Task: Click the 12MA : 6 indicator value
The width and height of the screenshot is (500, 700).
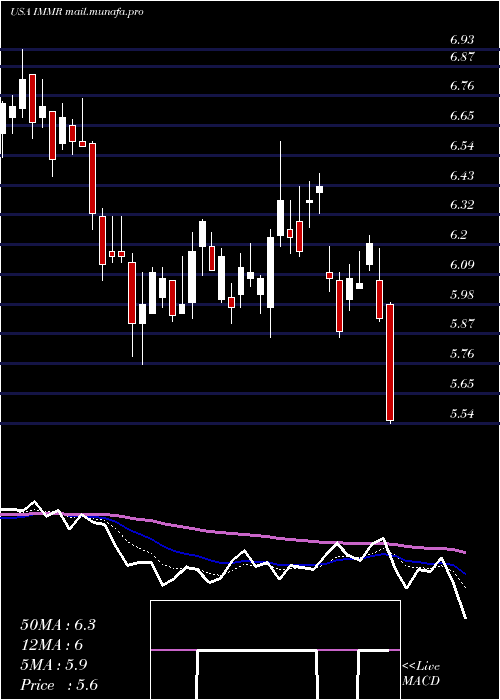Action: (52, 645)
